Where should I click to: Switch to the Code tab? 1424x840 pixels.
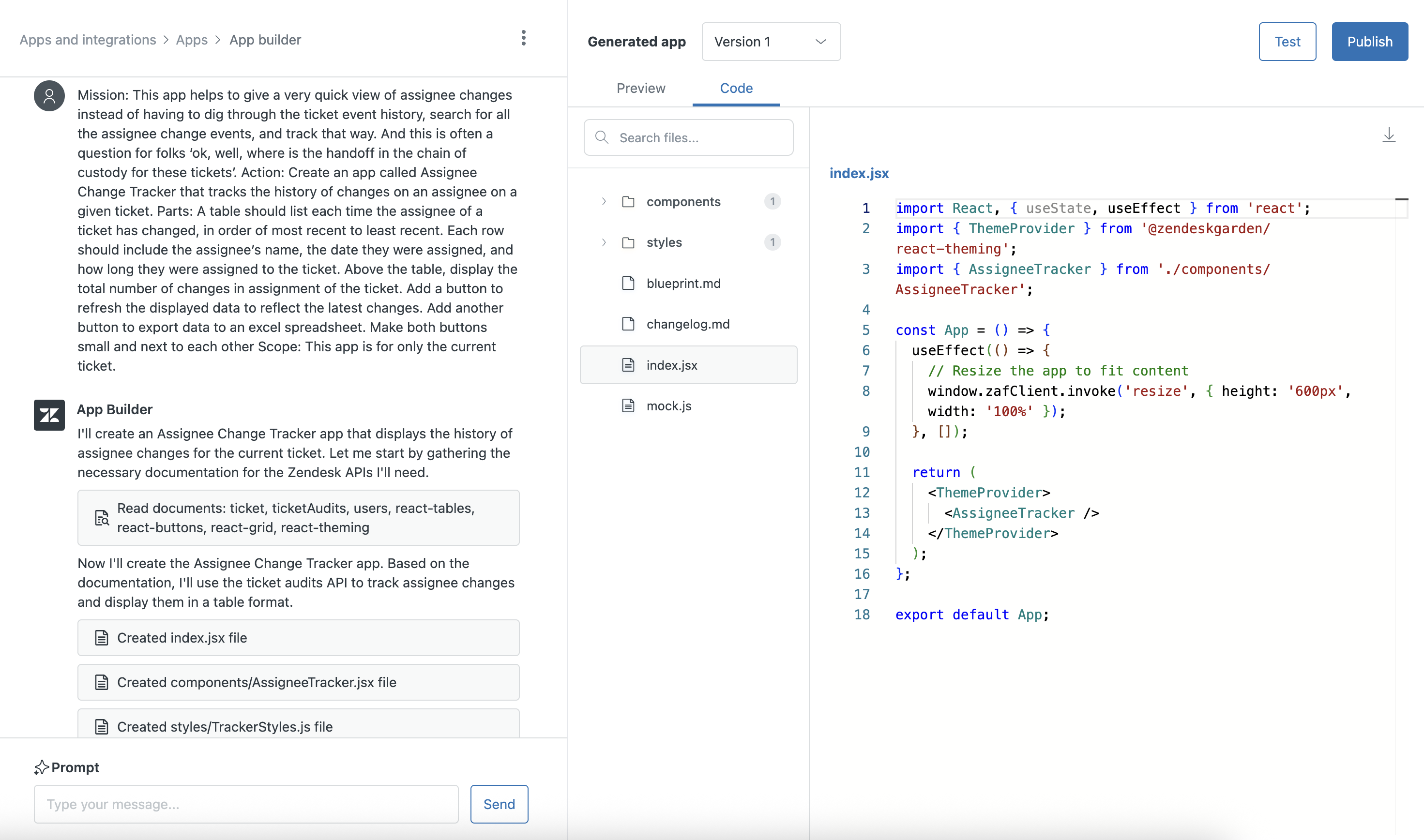pyautogui.click(x=736, y=88)
